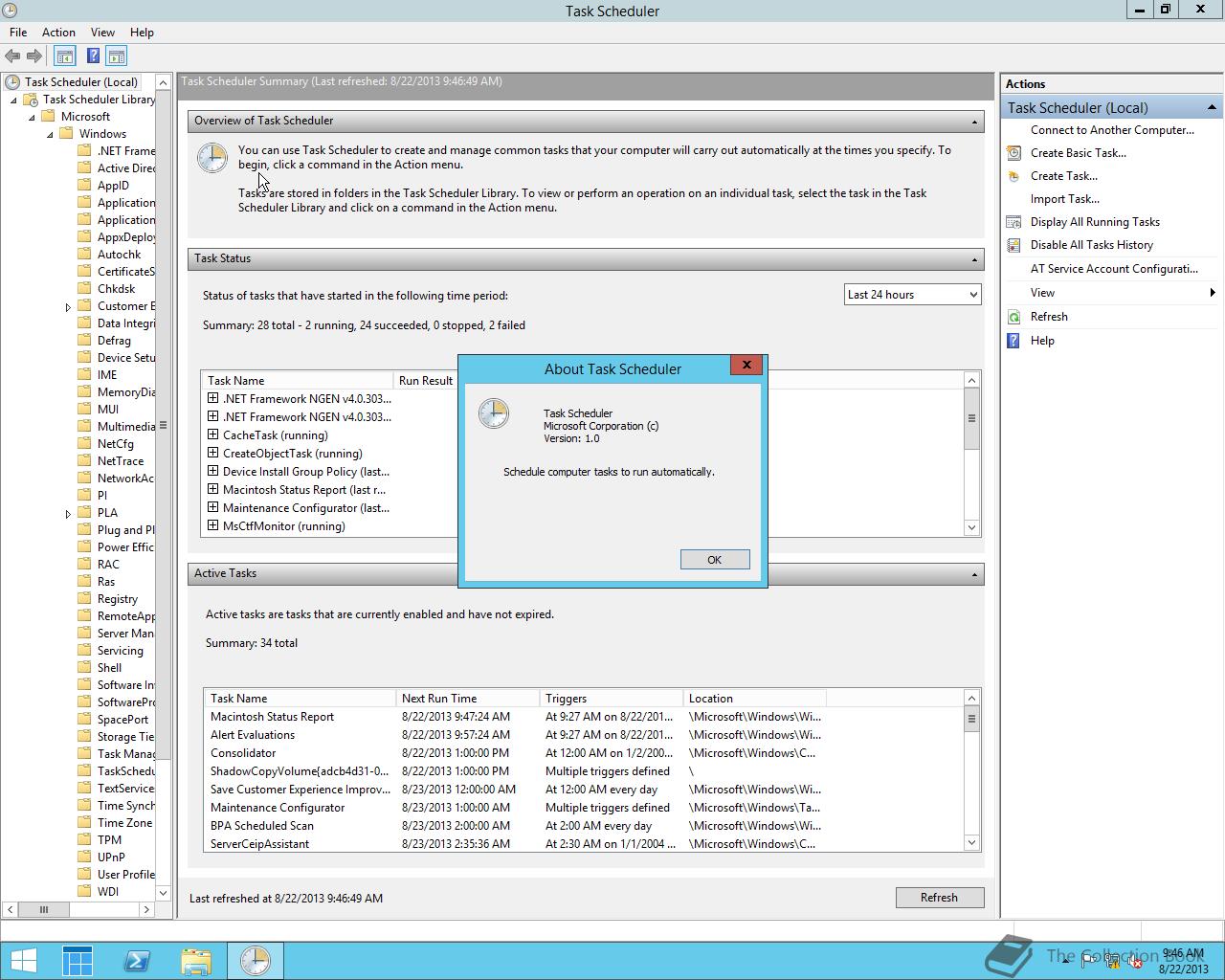Click the Disable All Tasks History icon

pyautogui.click(x=1013, y=245)
